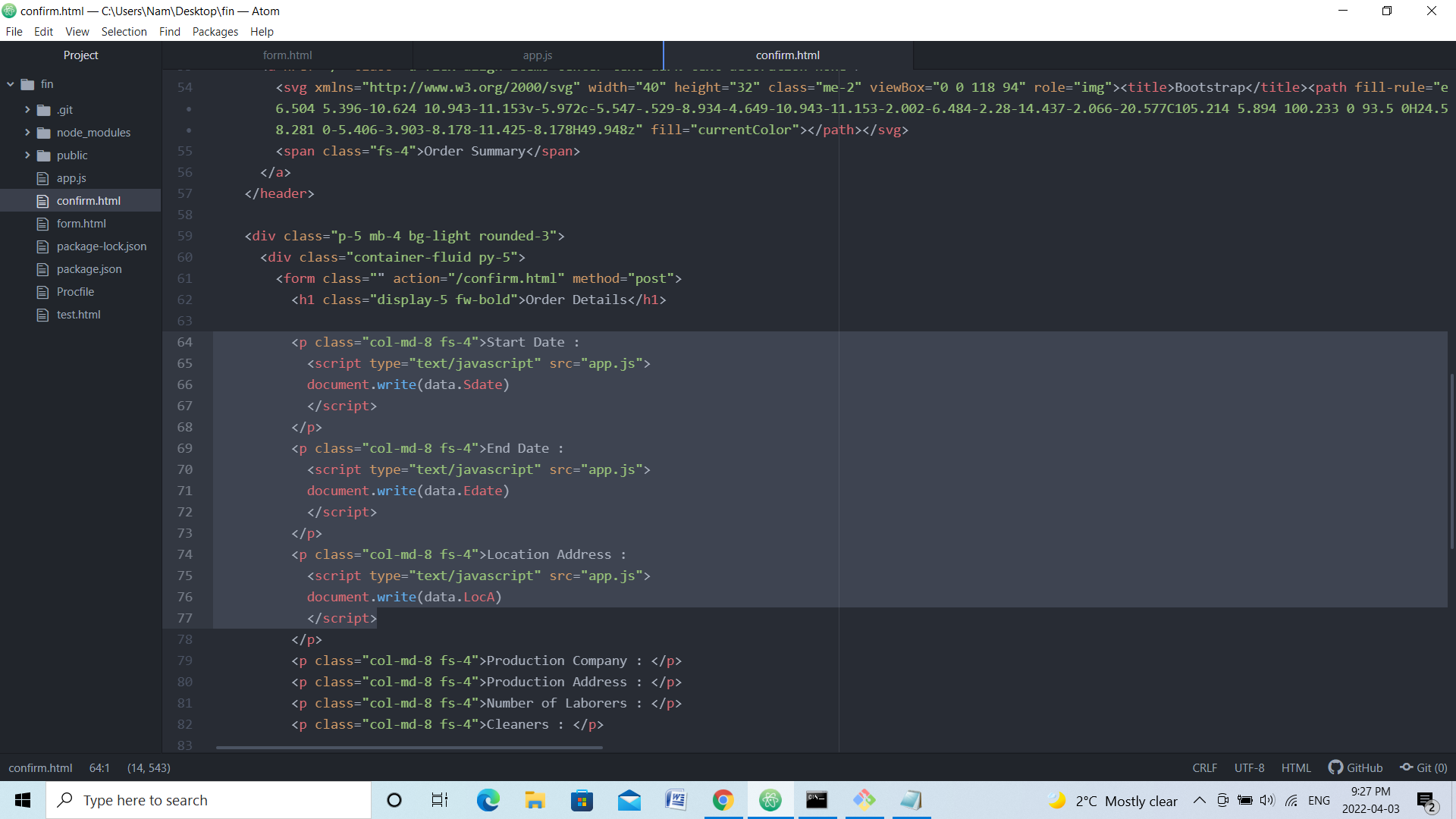Click the node_modules folder icon
Viewport: 1456px width, 819px height.
coord(44,133)
